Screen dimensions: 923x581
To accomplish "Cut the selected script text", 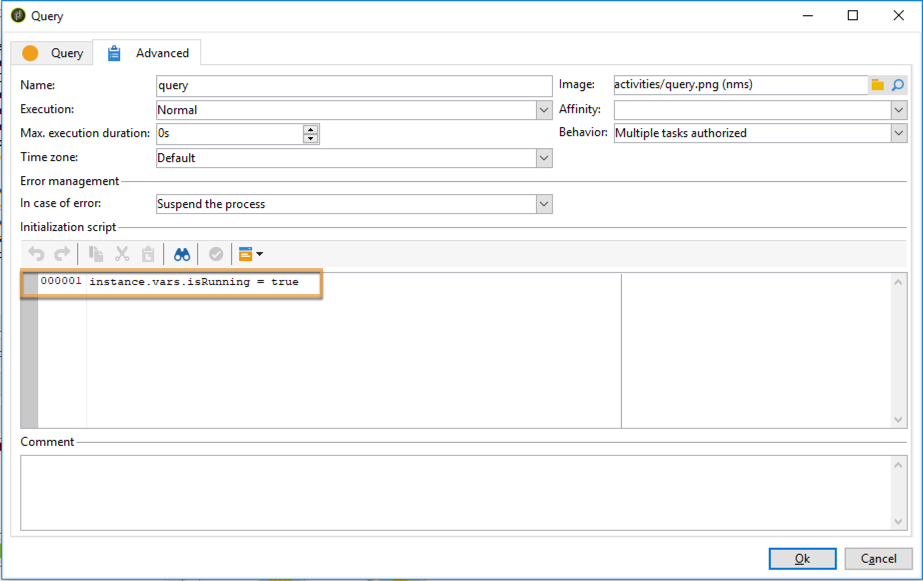I will [x=122, y=254].
